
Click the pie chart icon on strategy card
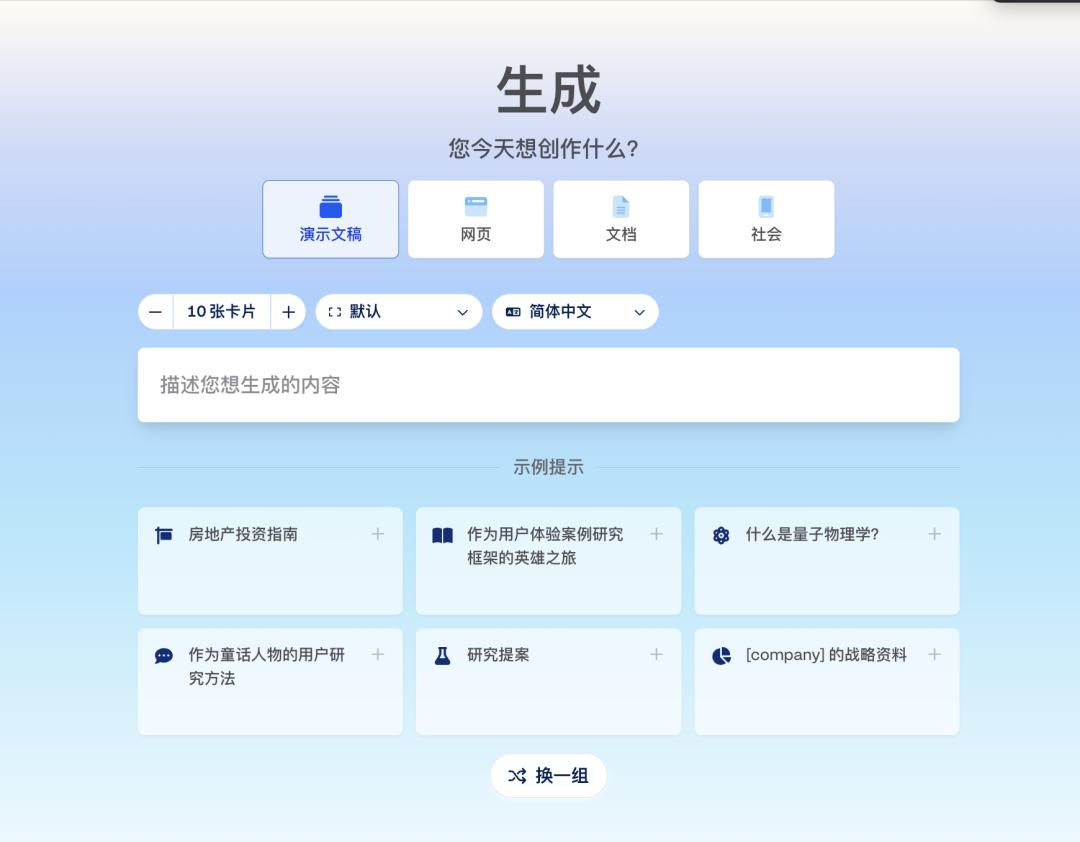click(x=721, y=656)
